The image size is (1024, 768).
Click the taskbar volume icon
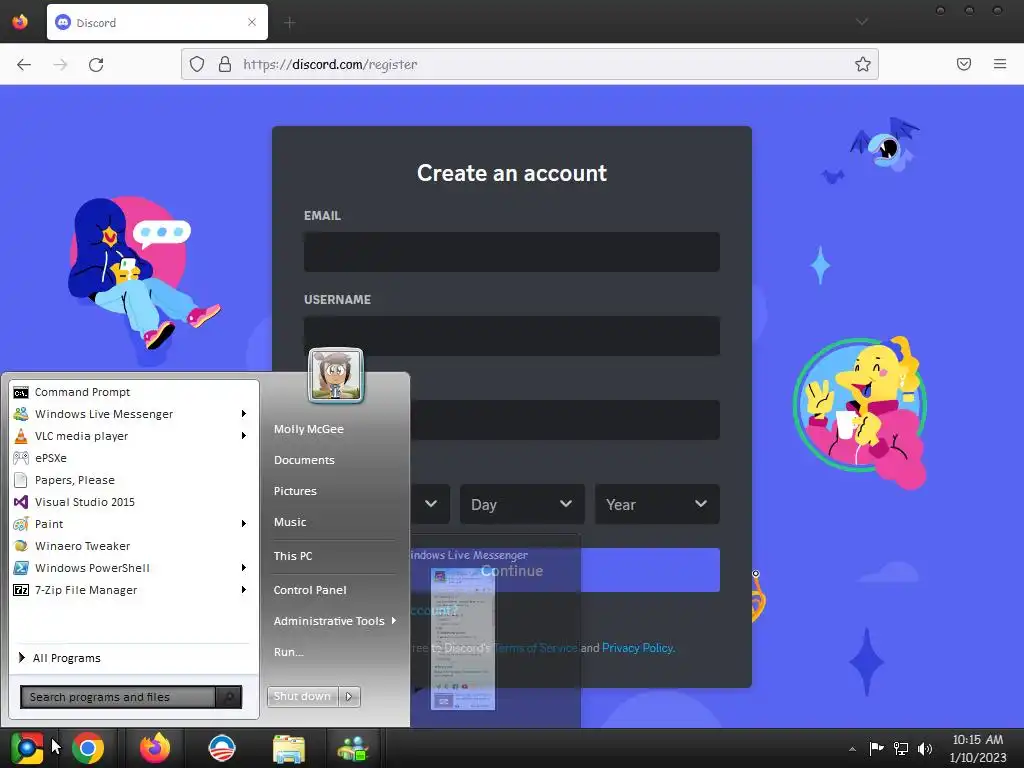925,748
